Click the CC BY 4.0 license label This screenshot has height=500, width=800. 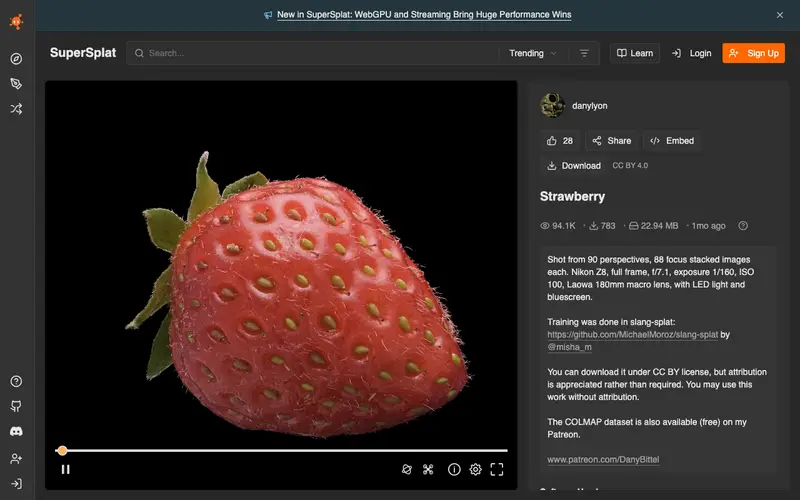[630, 166]
